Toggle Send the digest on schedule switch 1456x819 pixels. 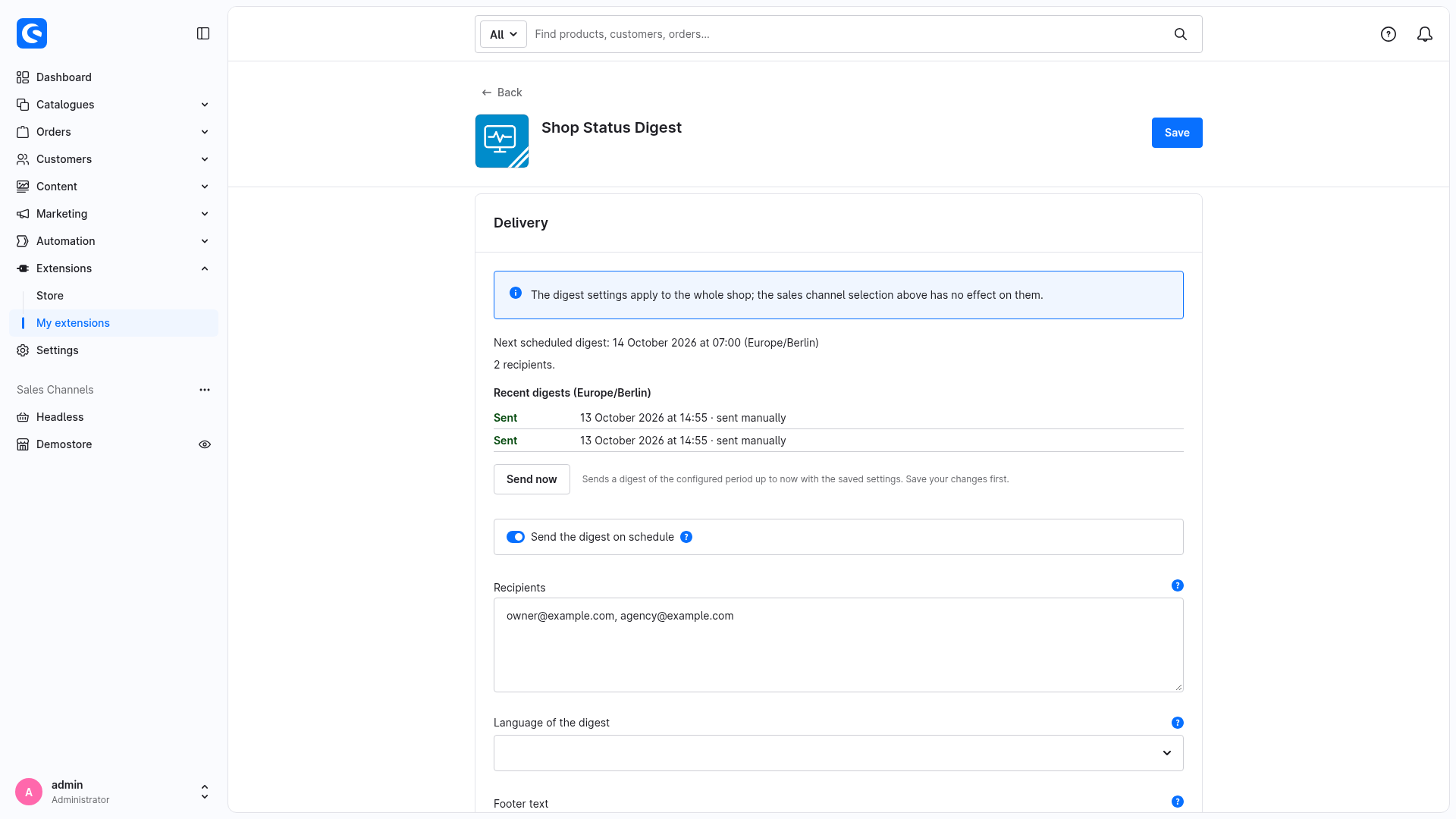516,537
